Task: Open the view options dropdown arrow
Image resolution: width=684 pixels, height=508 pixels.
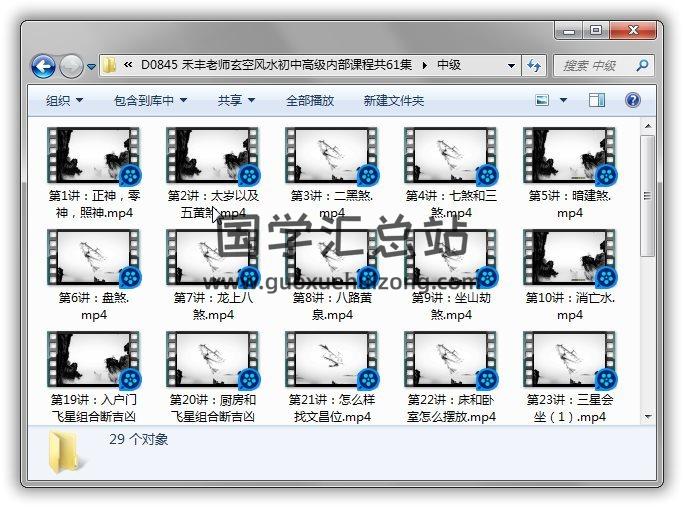Action: click(x=564, y=101)
